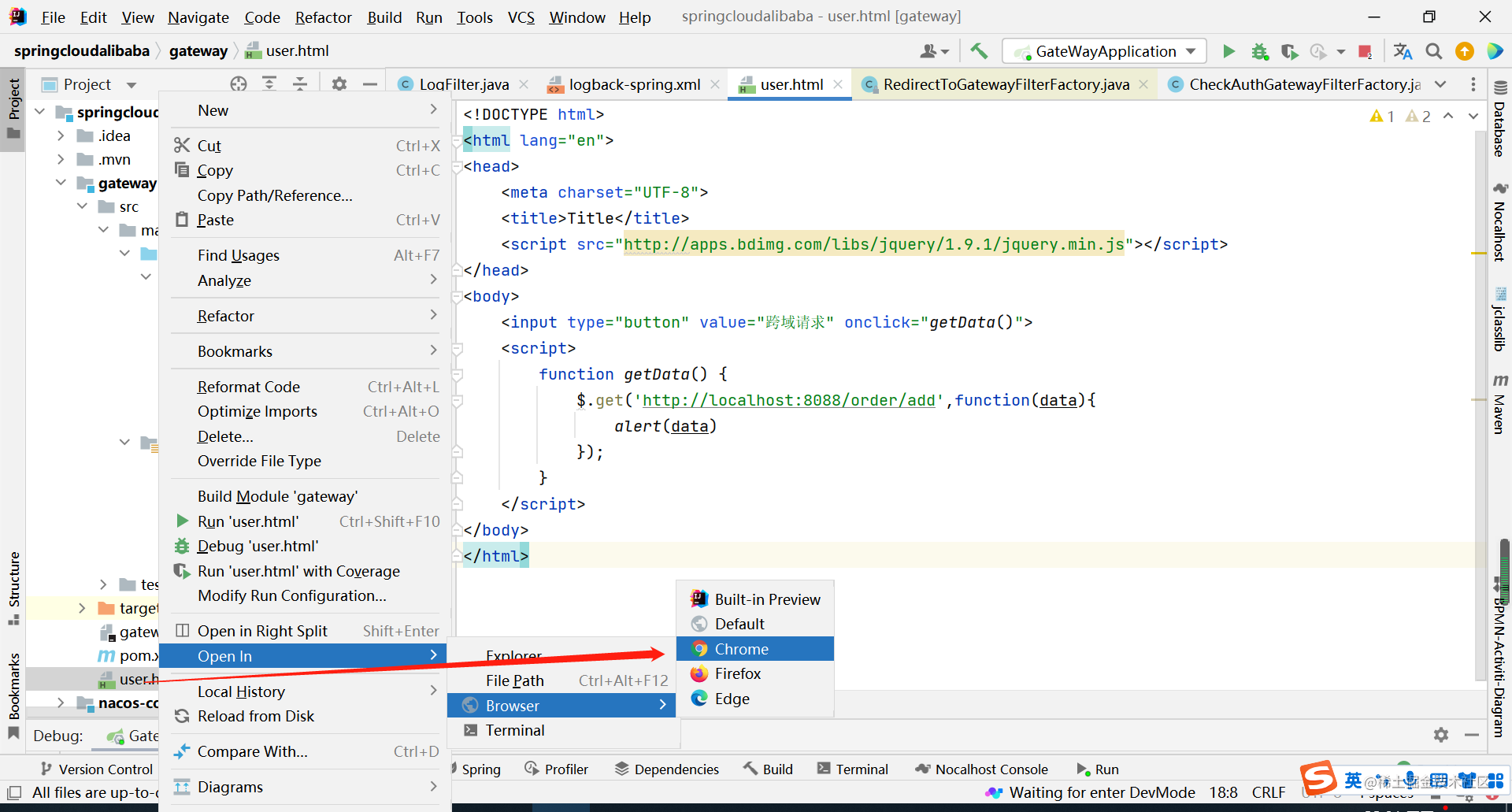
Task: Go to previous highlighted error arrow
Action: [x=1448, y=116]
